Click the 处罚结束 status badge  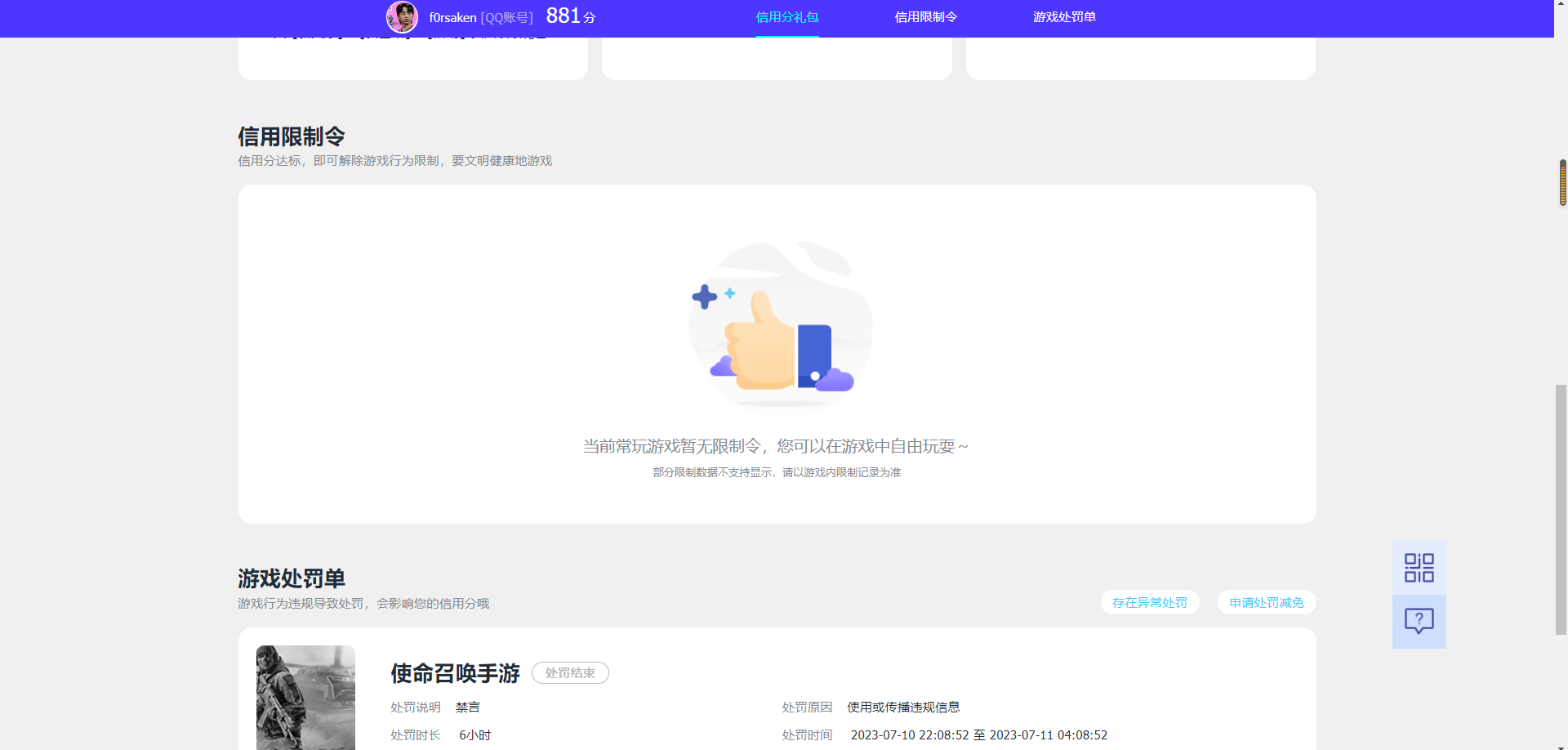(x=570, y=673)
